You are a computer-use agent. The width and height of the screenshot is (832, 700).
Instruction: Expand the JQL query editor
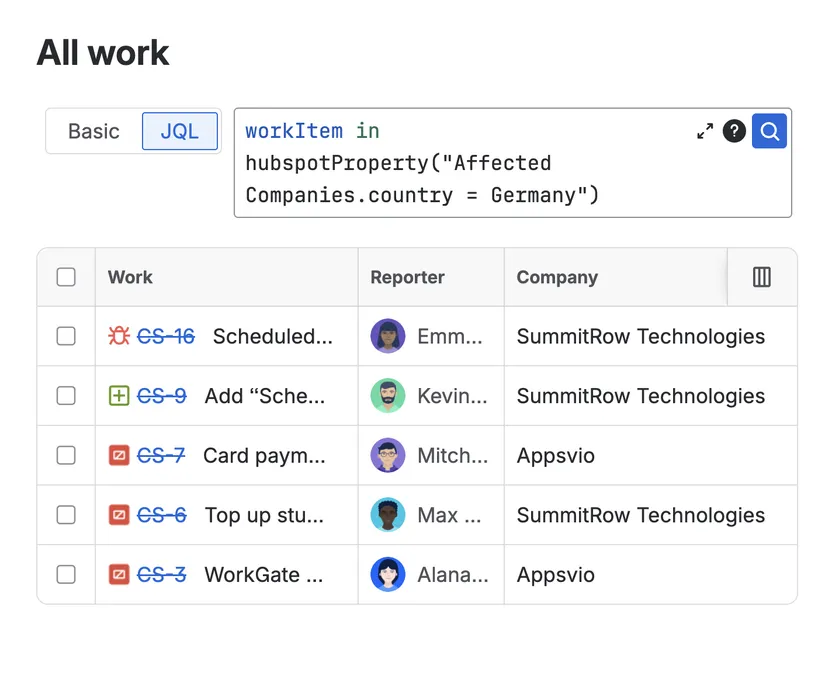click(x=705, y=131)
